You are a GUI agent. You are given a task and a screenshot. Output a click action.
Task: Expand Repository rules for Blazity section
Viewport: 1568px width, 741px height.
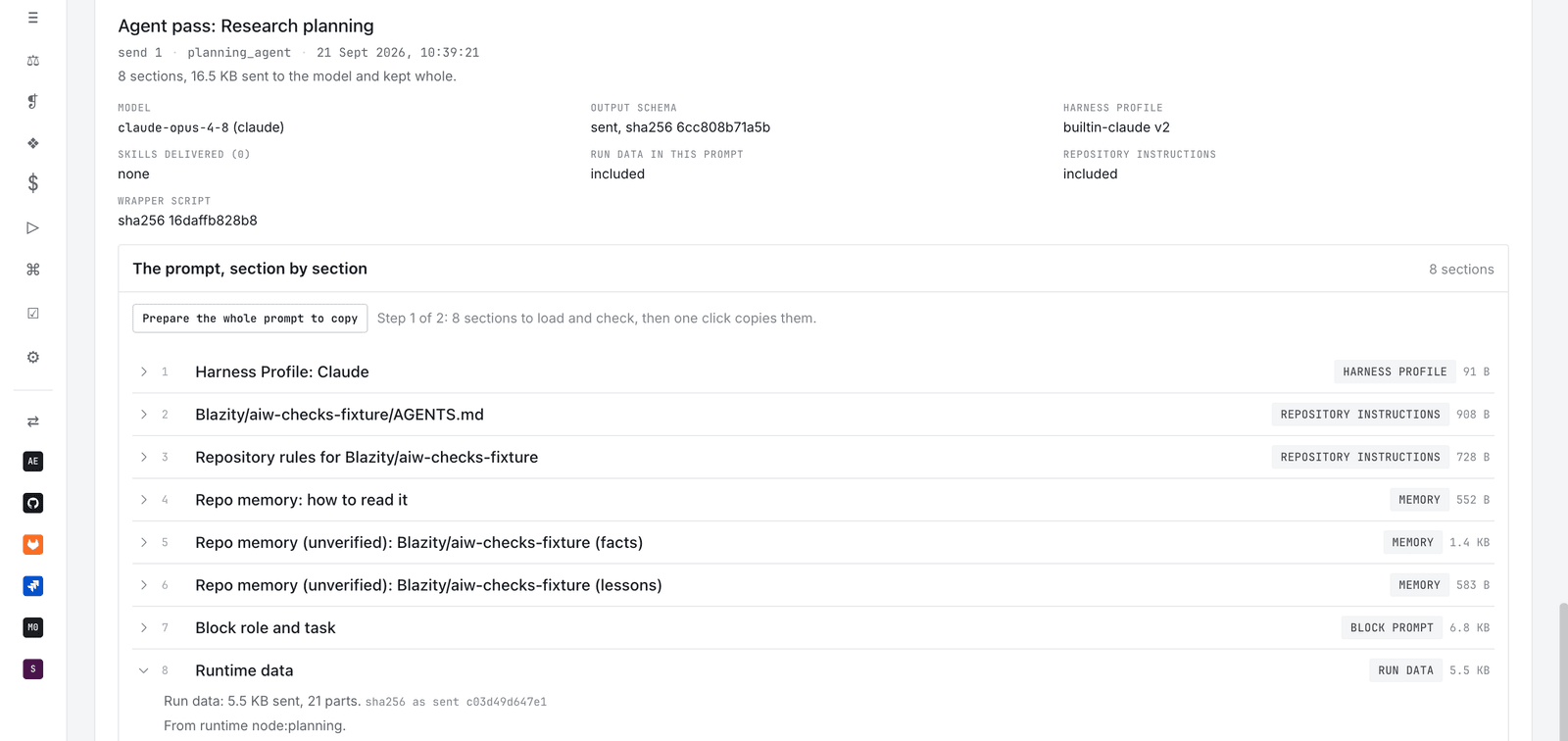[x=144, y=457]
